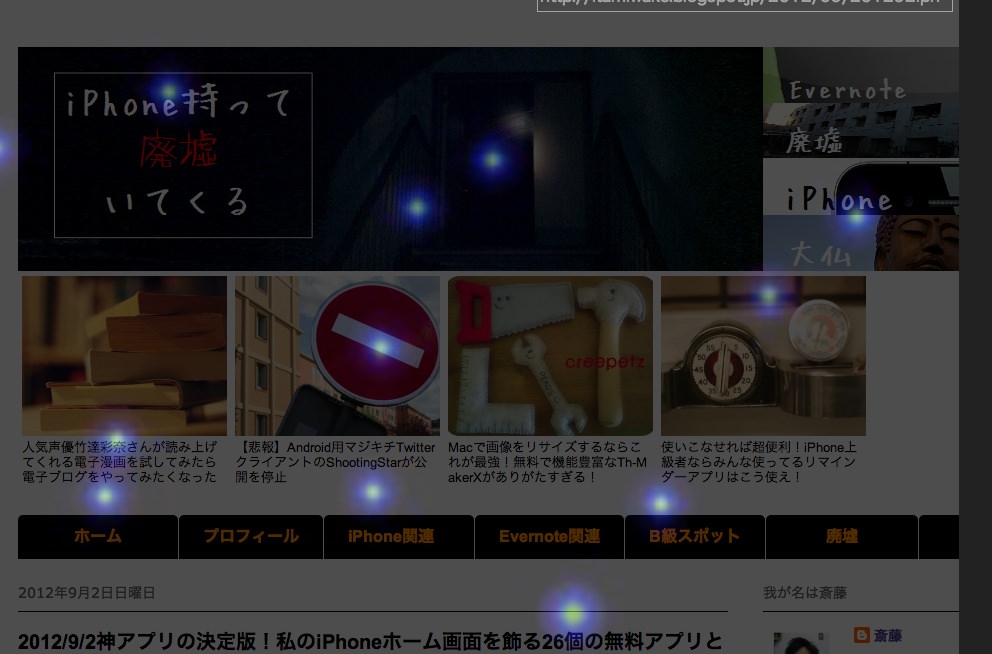992x654 pixels.
Task: Go to the B級スポット tab
Action: point(695,536)
